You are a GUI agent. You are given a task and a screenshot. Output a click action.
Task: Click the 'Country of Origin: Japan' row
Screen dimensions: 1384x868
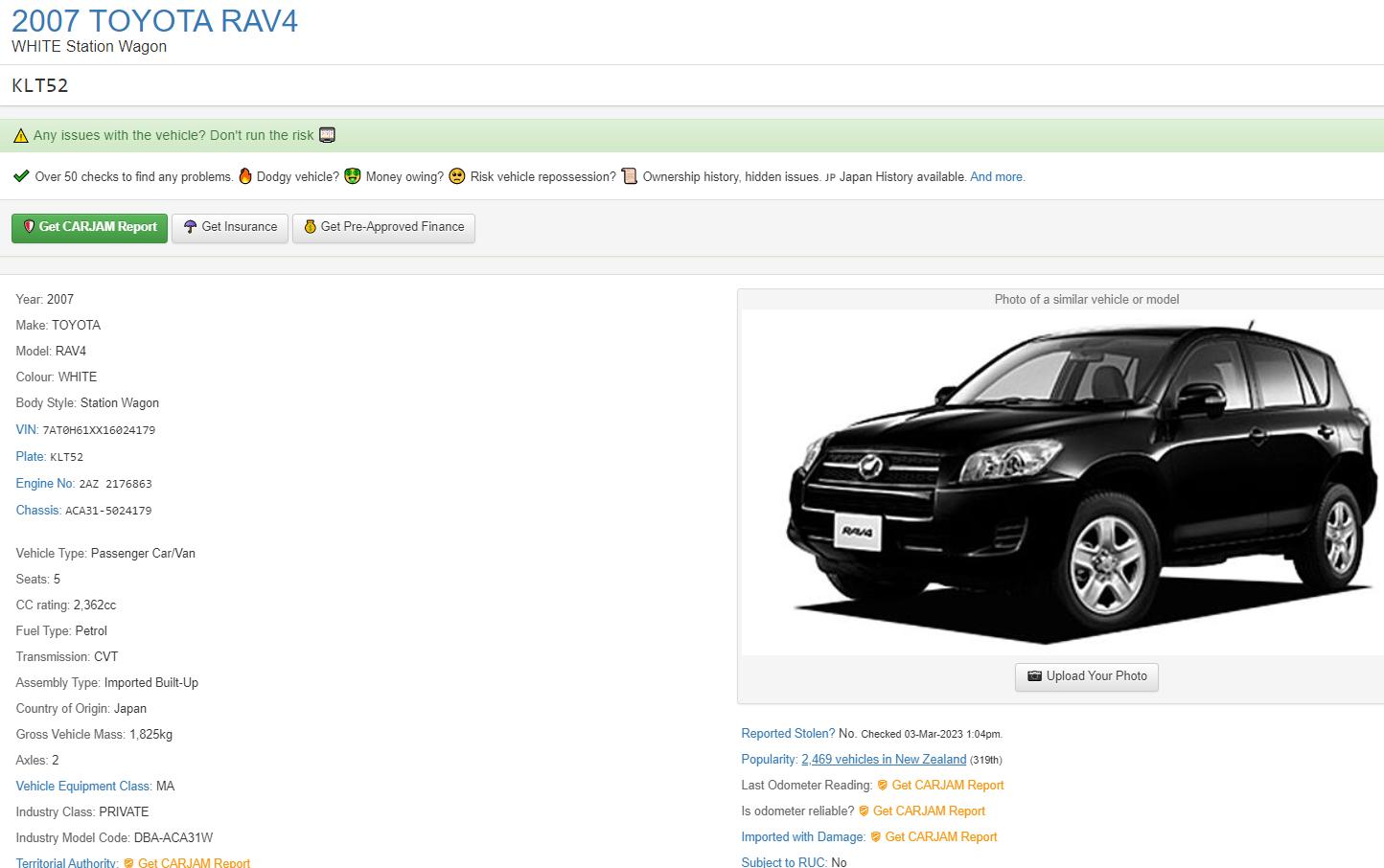pos(81,709)
